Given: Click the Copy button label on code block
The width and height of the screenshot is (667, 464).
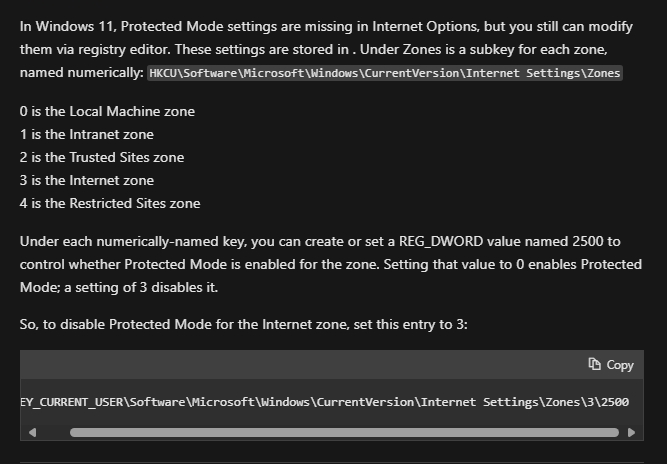Looking at the screenshot, I should [x=620, y=365].
